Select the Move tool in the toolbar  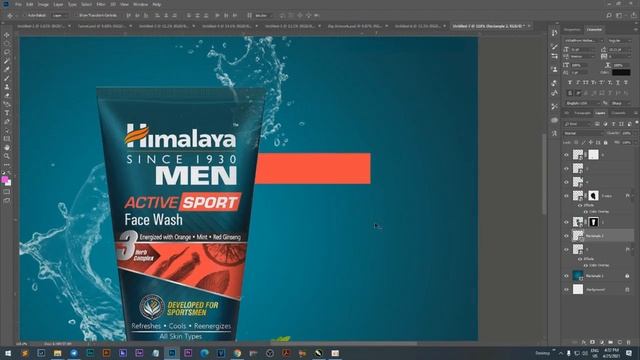click(x=7, y=35)
